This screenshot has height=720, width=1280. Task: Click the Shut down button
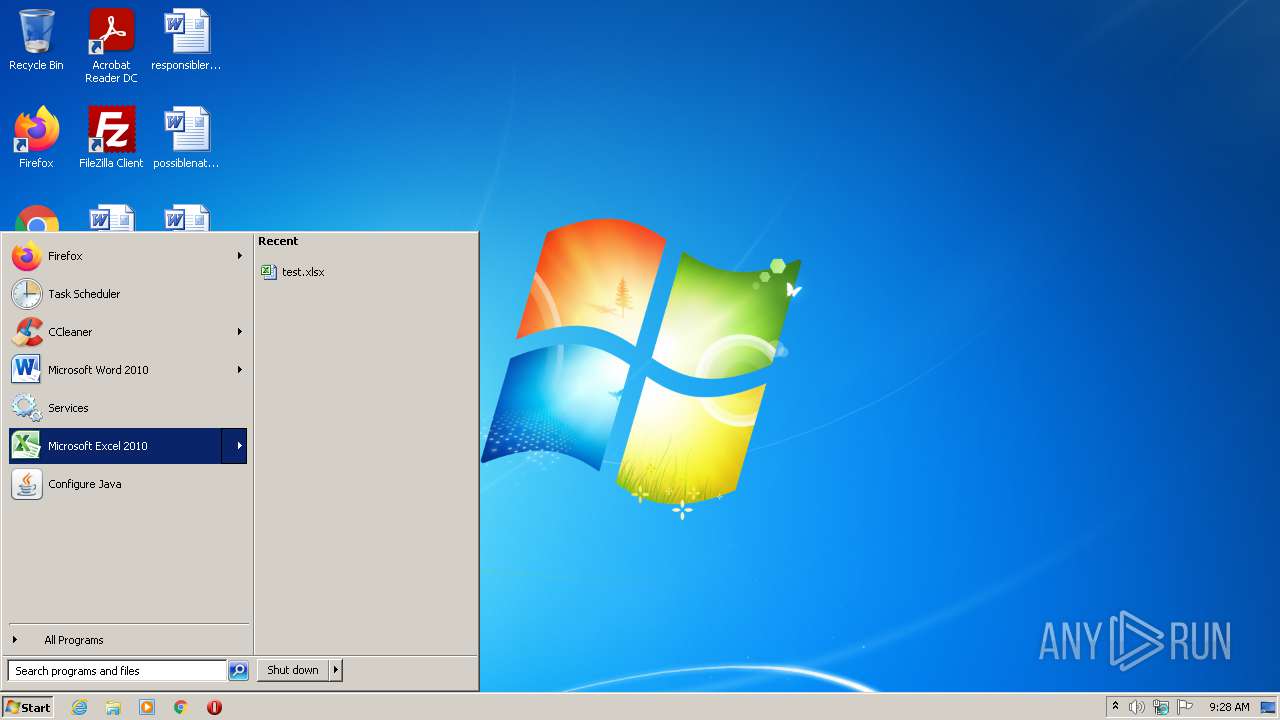click(293, 670)
